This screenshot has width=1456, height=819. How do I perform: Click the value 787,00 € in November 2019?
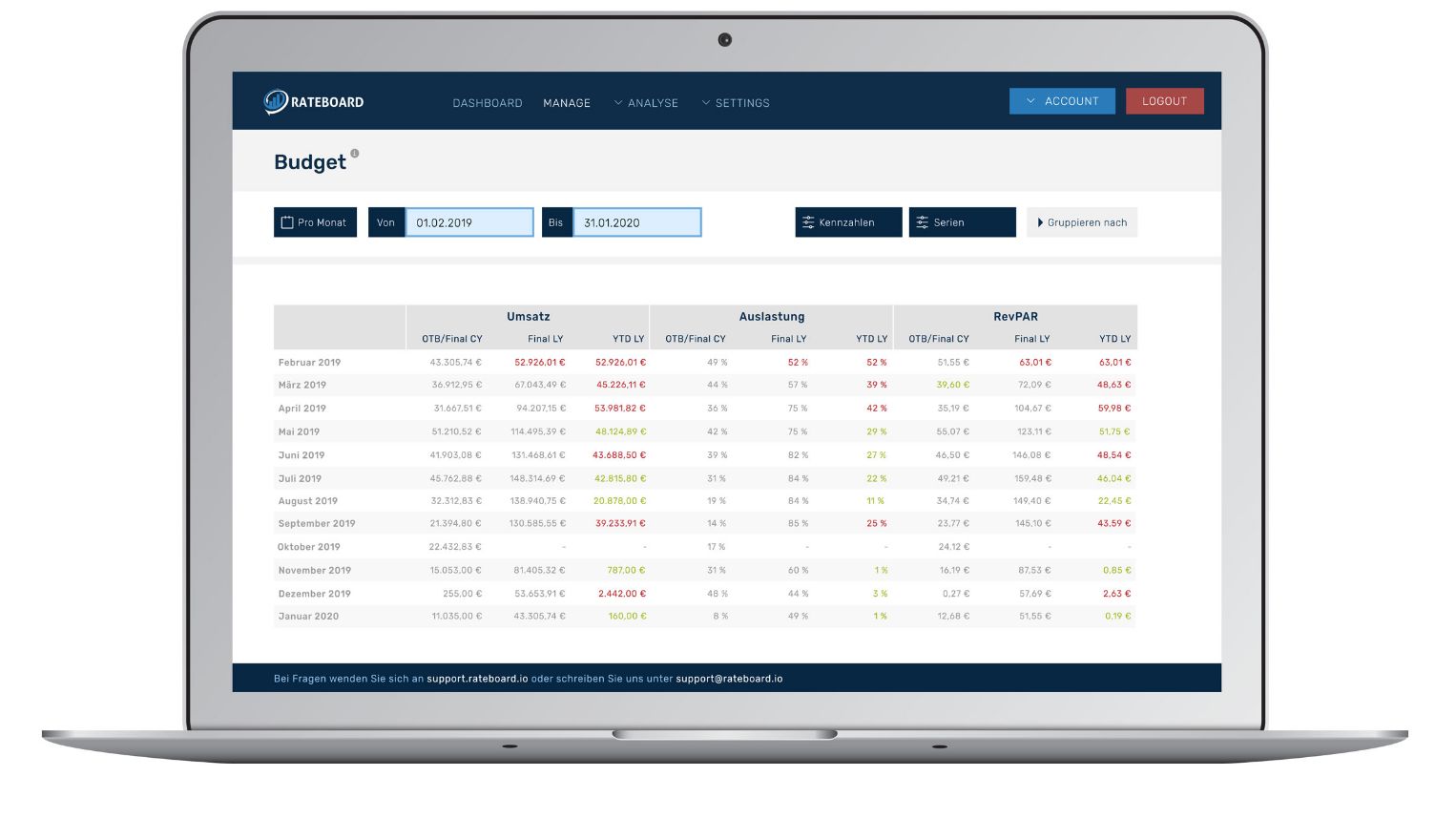click(627, 570)
